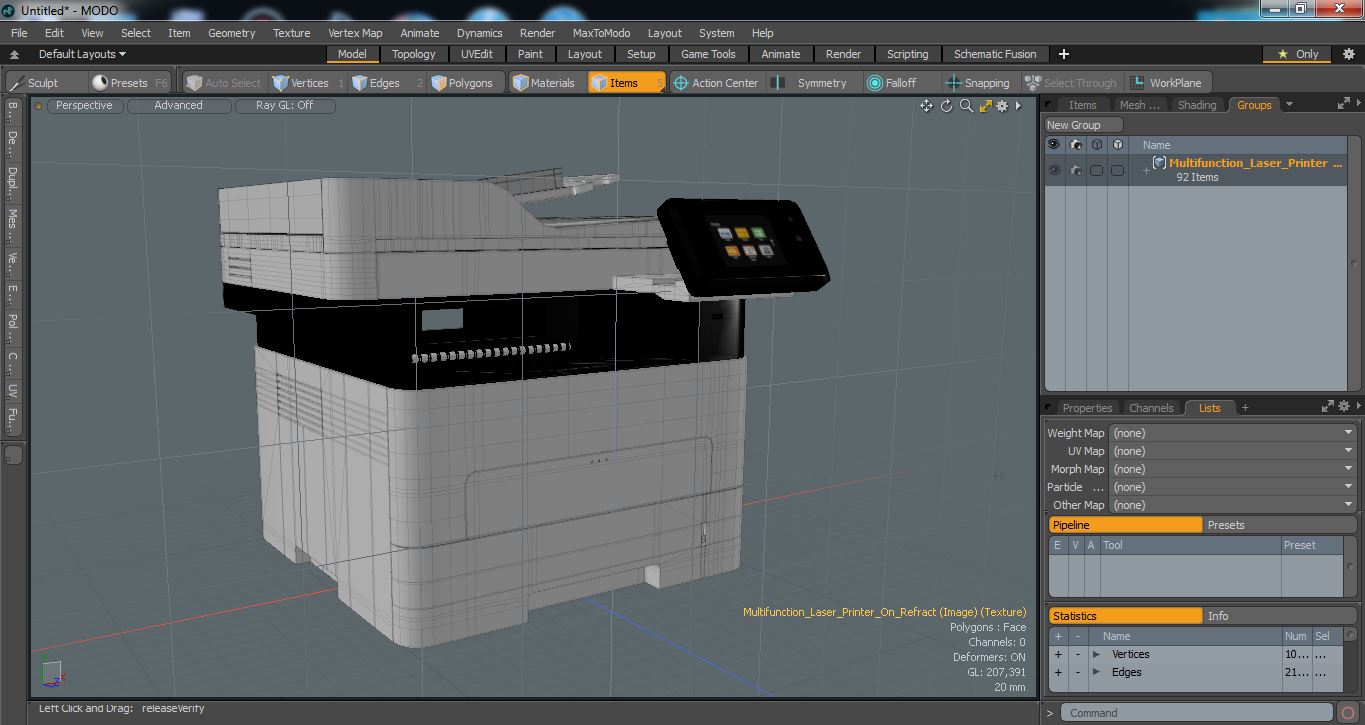Open the Vertex Map menu

pyautogui.click(x=355, y=33)
